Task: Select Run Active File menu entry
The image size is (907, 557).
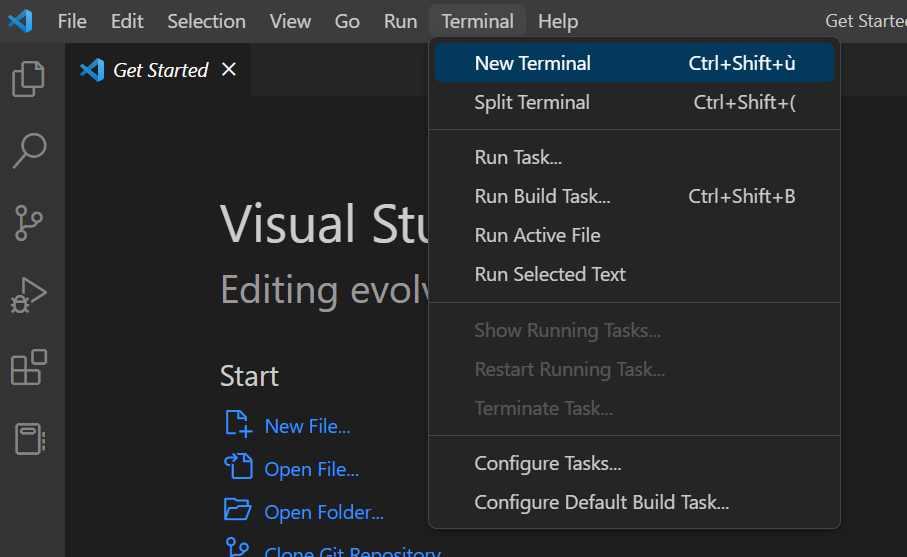Action: 635,235
